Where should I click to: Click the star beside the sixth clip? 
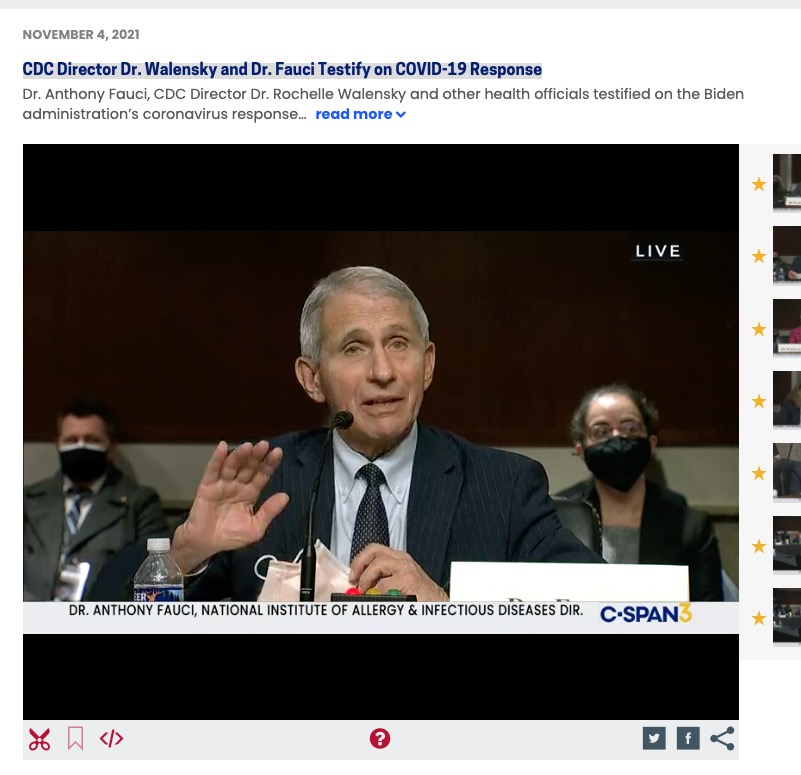[x=759, y=546]
